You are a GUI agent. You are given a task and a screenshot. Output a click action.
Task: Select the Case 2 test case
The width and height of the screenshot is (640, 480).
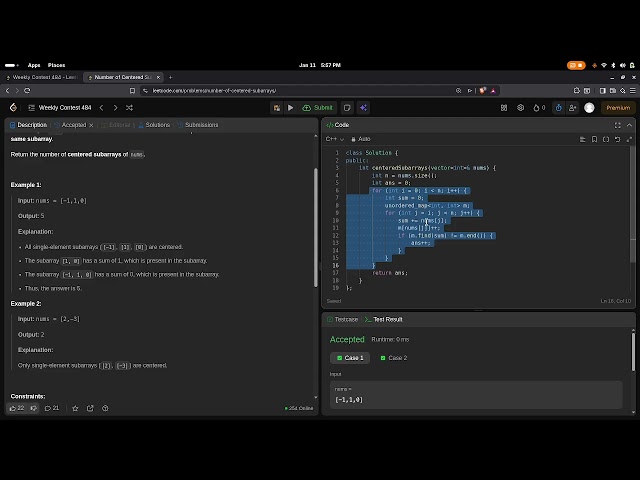pos(394,358)
